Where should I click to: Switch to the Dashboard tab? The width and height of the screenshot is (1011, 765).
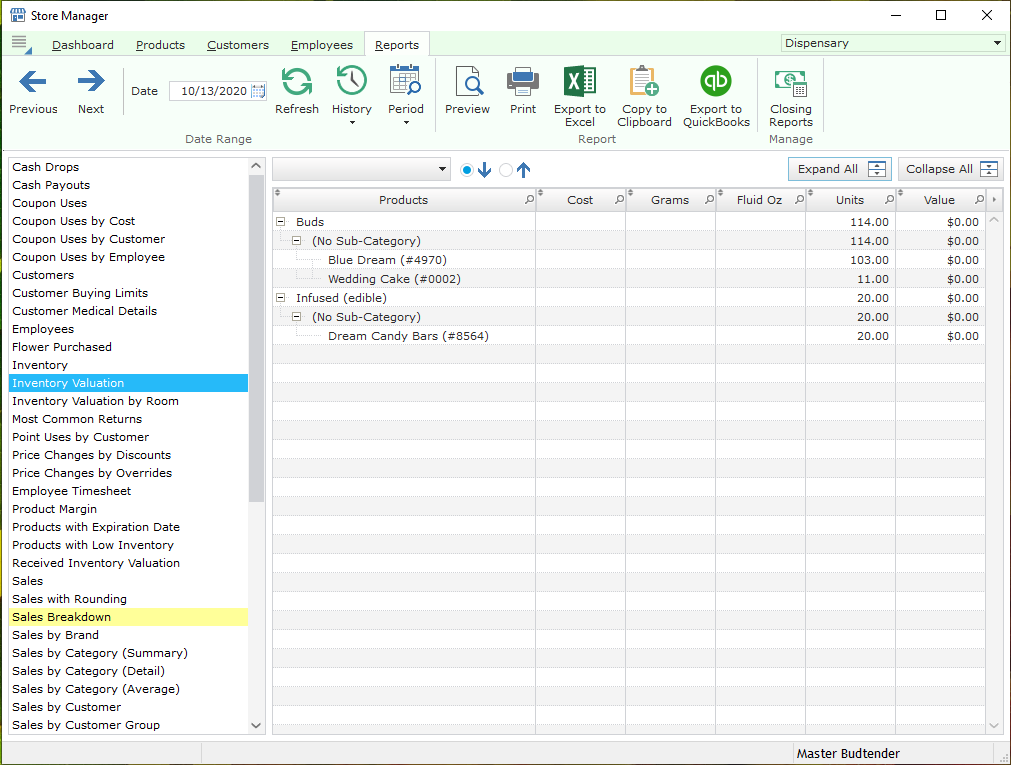pos(82,44)
